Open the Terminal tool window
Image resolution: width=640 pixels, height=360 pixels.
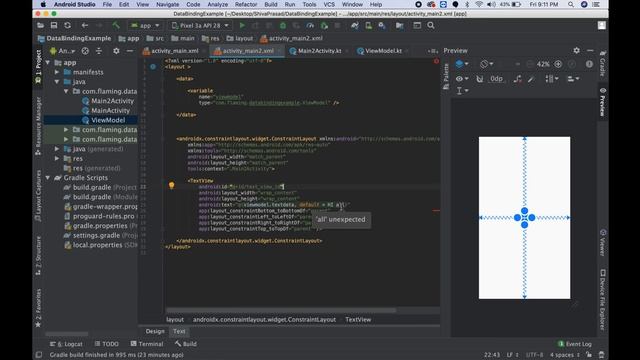pyautogui.click(x=147, y=344)
